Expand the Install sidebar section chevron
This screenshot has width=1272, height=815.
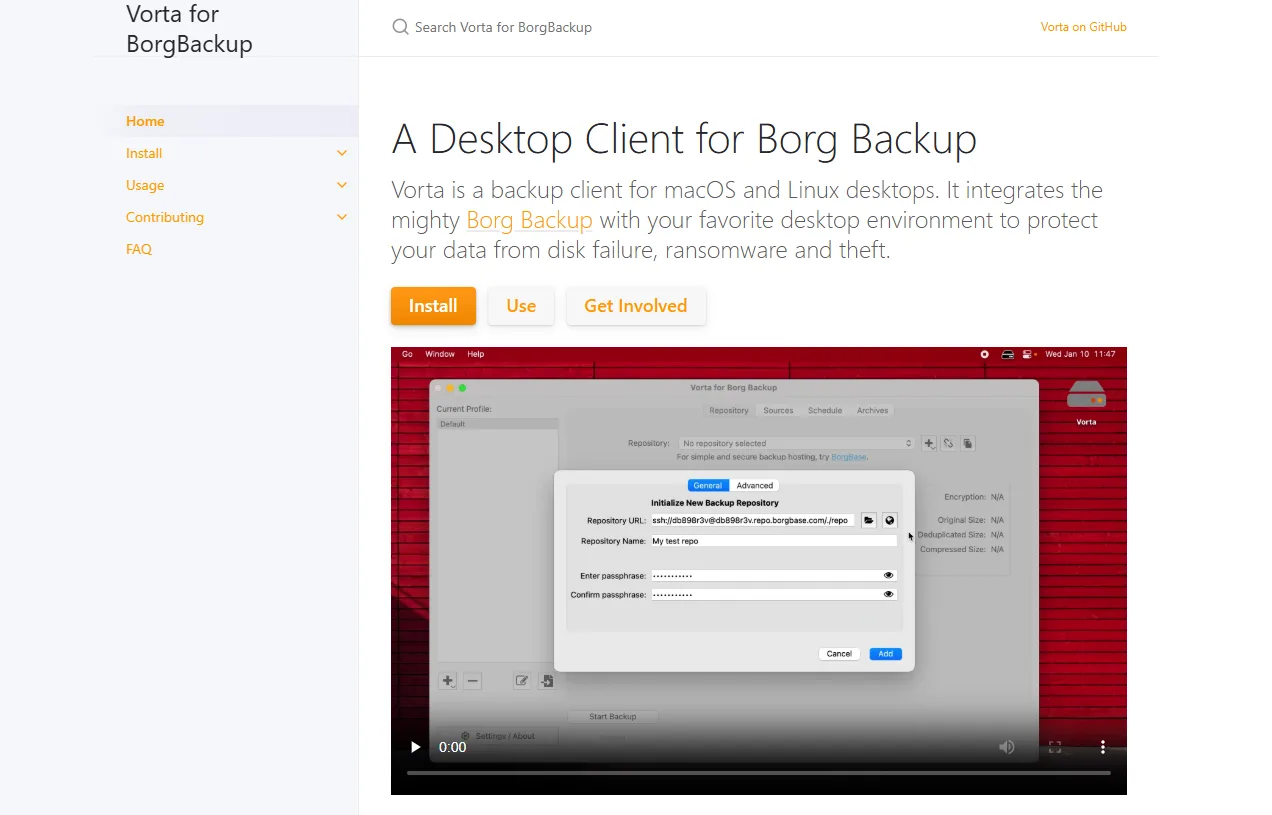342,153
